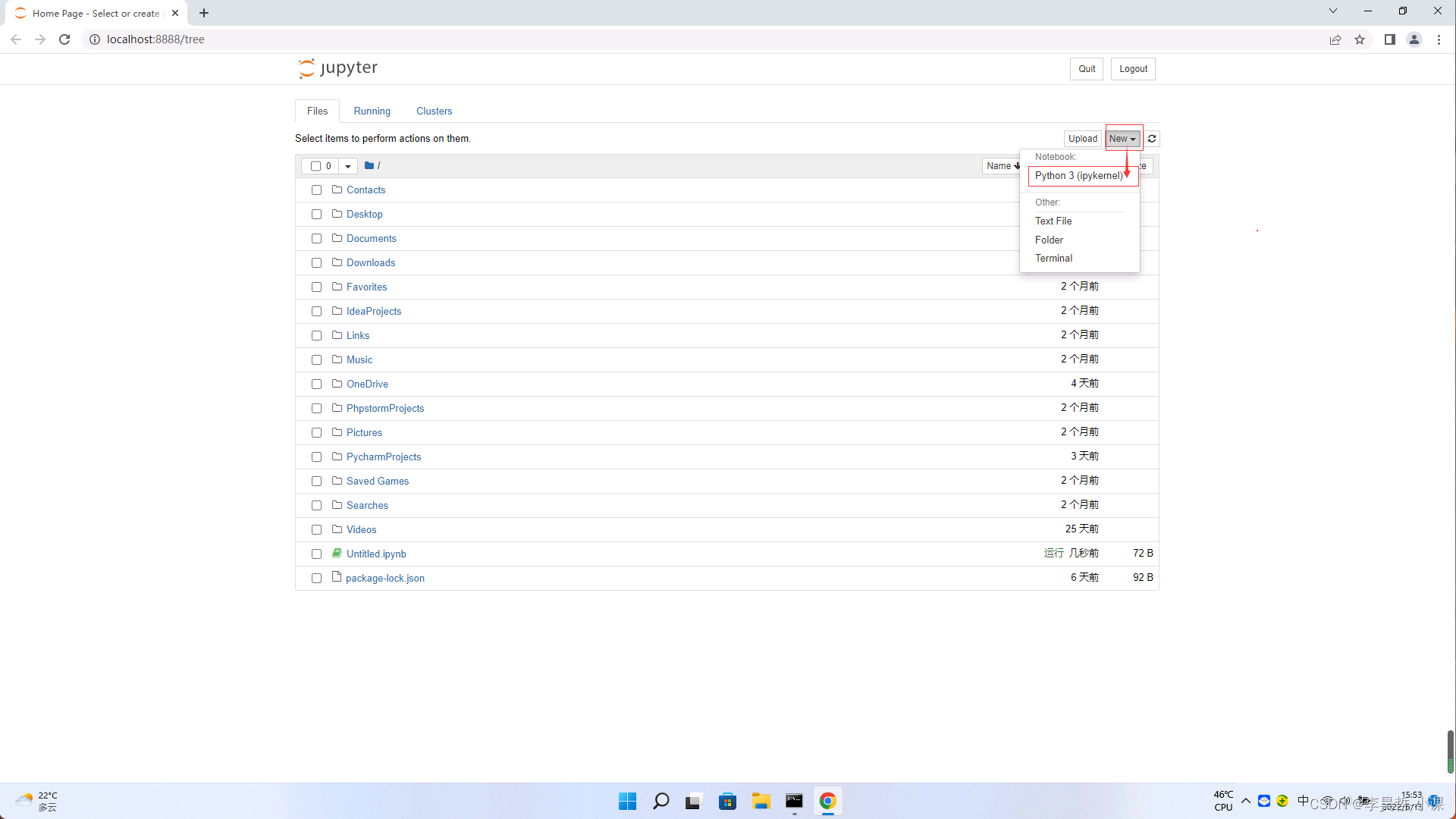This screenshot has height=819, width=1456.
Task: Open the Windows Start menu
Action: coord(627,802)
